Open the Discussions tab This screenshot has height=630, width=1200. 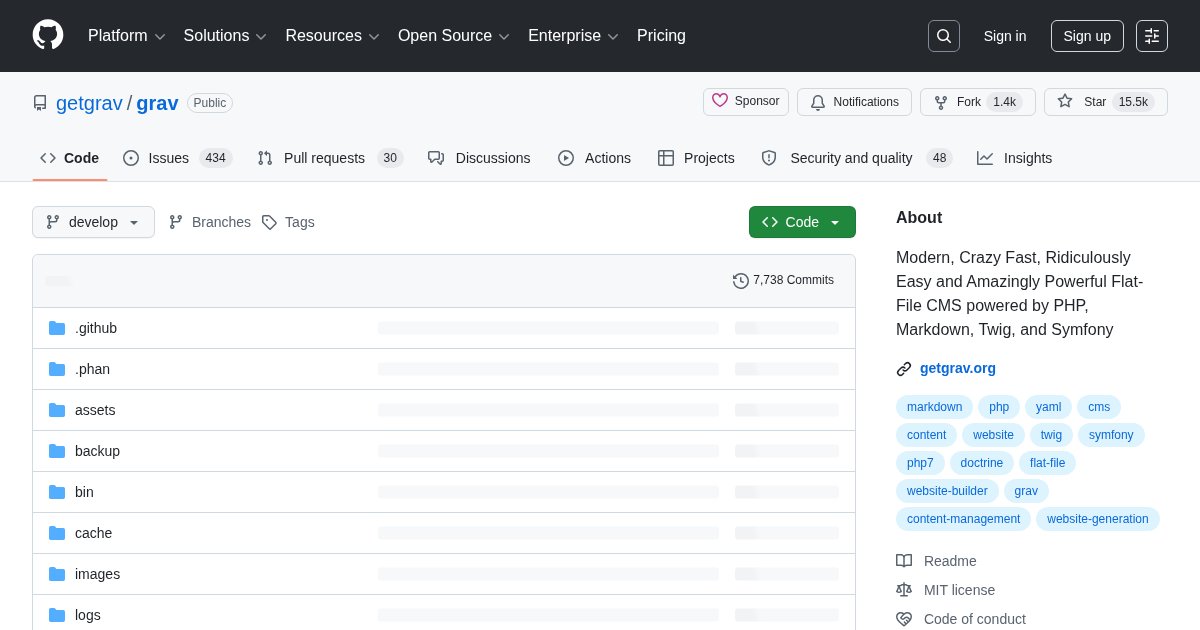point(479,158)
